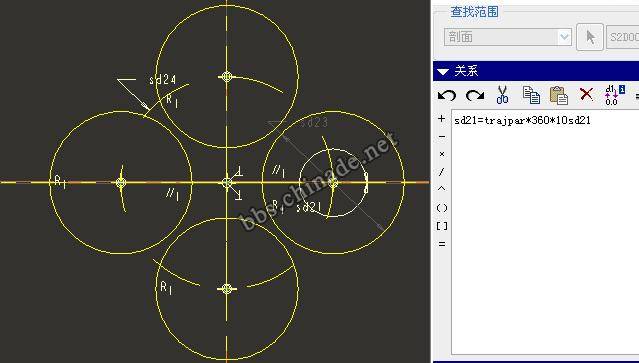Click the scissors Cut icon
639x363 pixels.
pos(502,95)
